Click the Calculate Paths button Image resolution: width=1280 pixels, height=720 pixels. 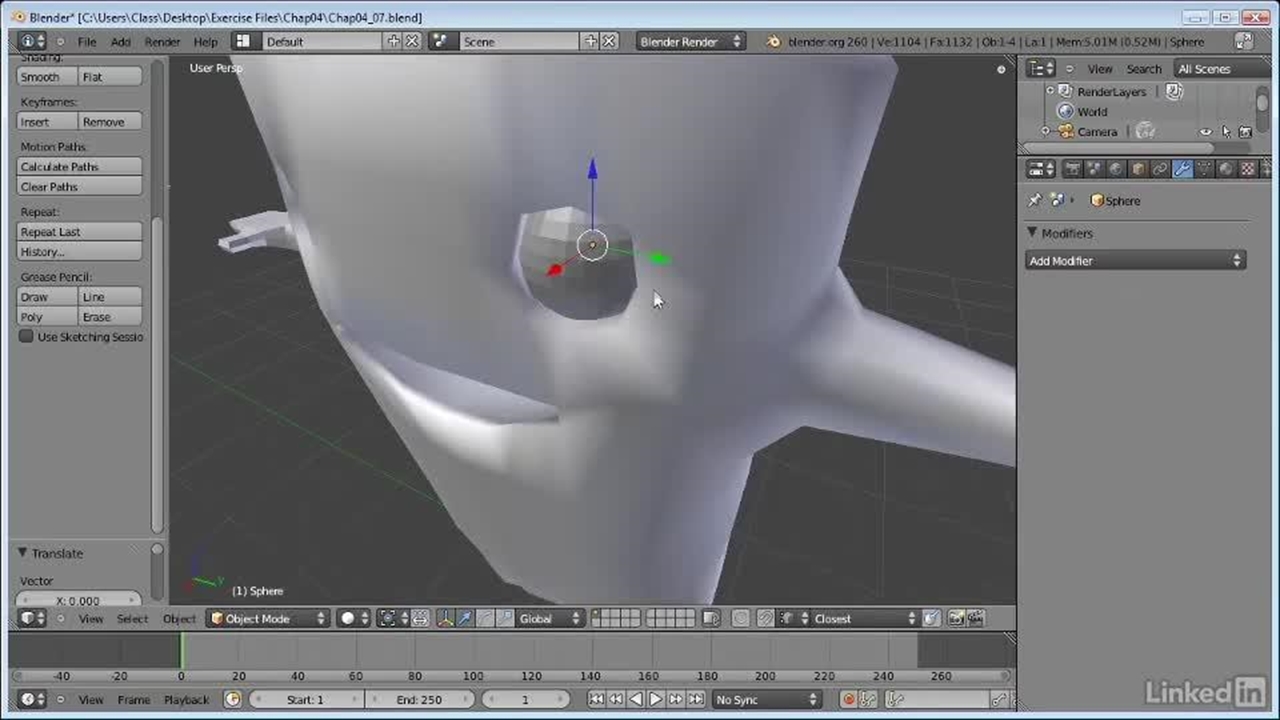[x=79, y=167]
